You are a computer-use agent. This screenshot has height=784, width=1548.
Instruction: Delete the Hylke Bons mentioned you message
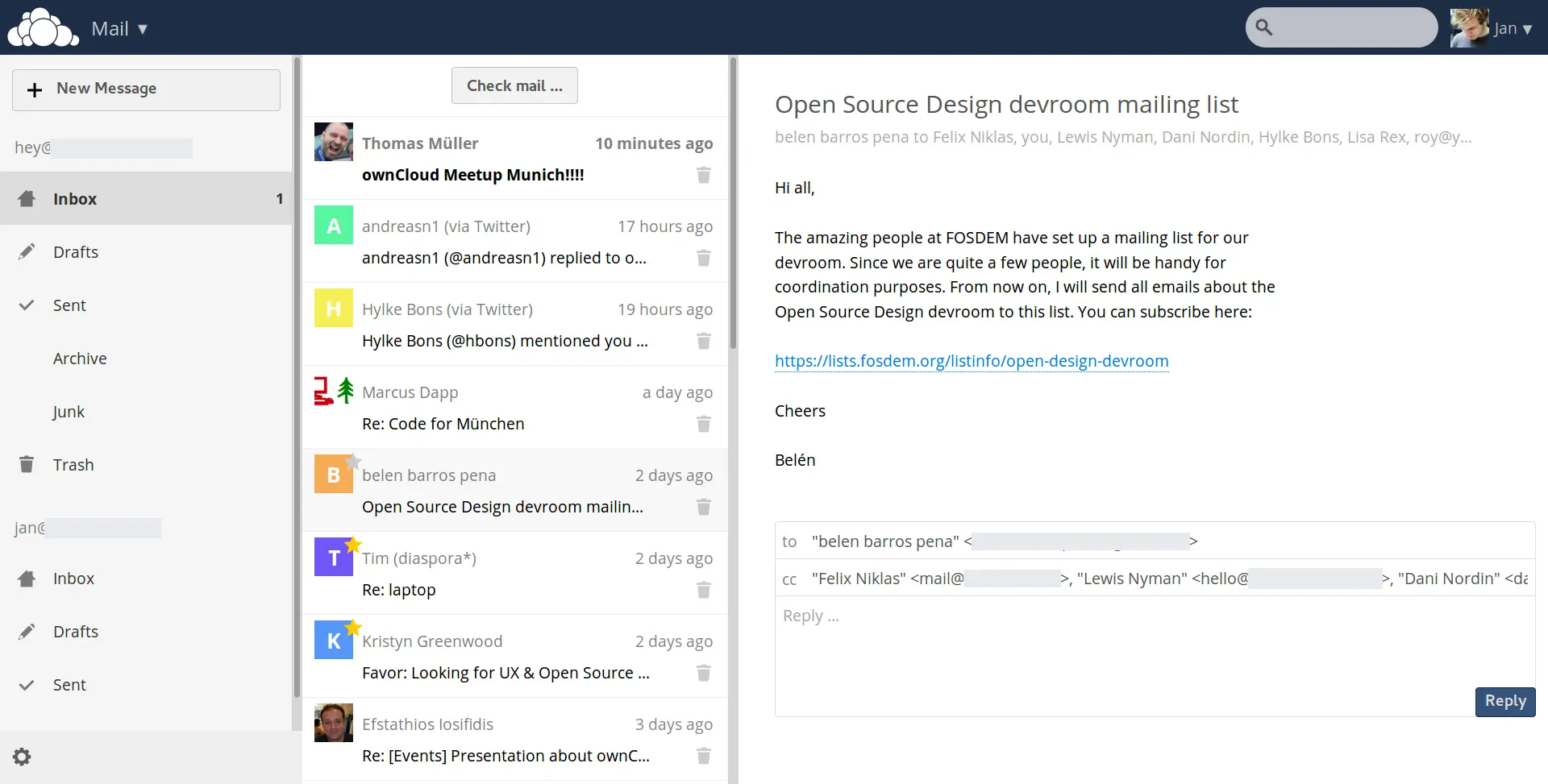[x=704, y=341]
